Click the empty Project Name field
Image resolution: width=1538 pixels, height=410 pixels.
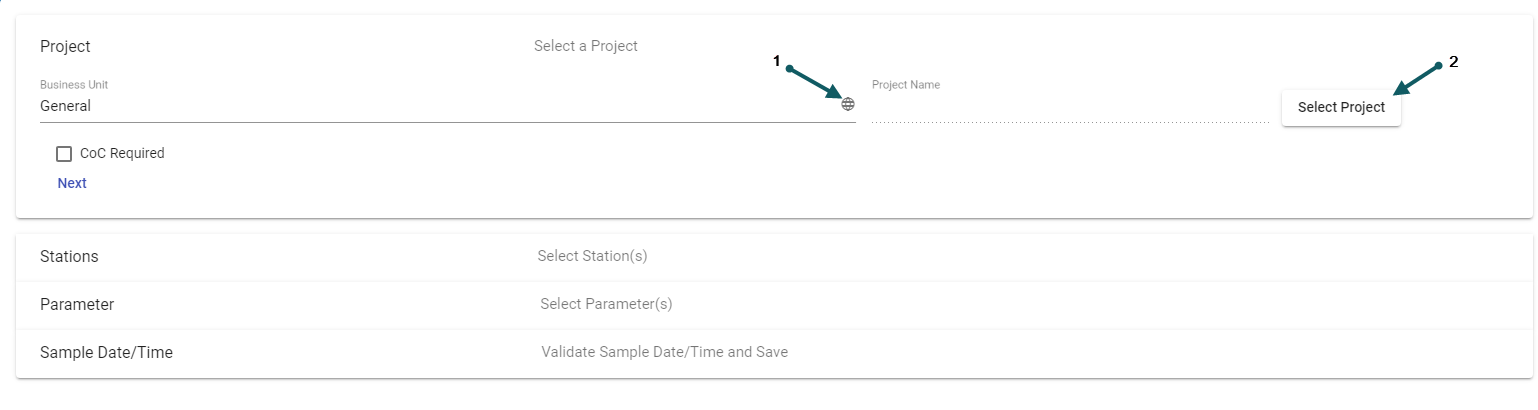pos(1070,108)
